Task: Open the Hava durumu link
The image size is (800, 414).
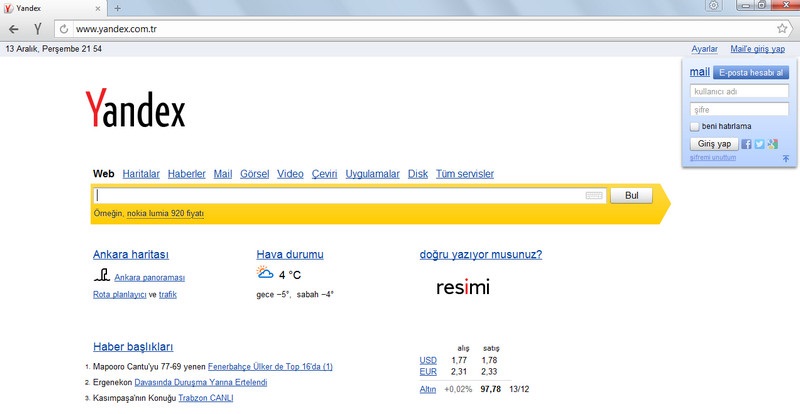Action: (290, 254)
